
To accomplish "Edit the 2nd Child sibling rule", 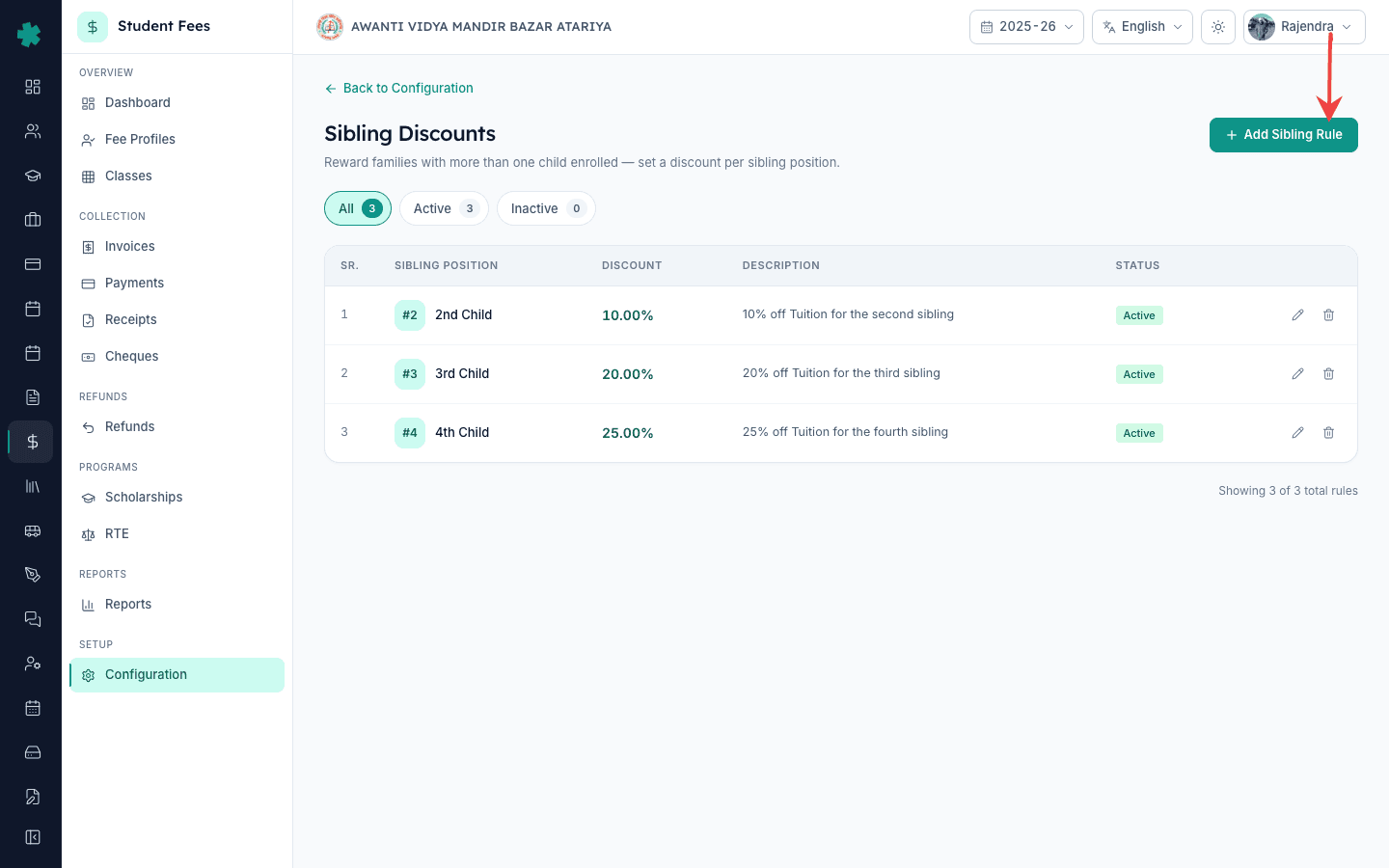I will [1297, 315].
